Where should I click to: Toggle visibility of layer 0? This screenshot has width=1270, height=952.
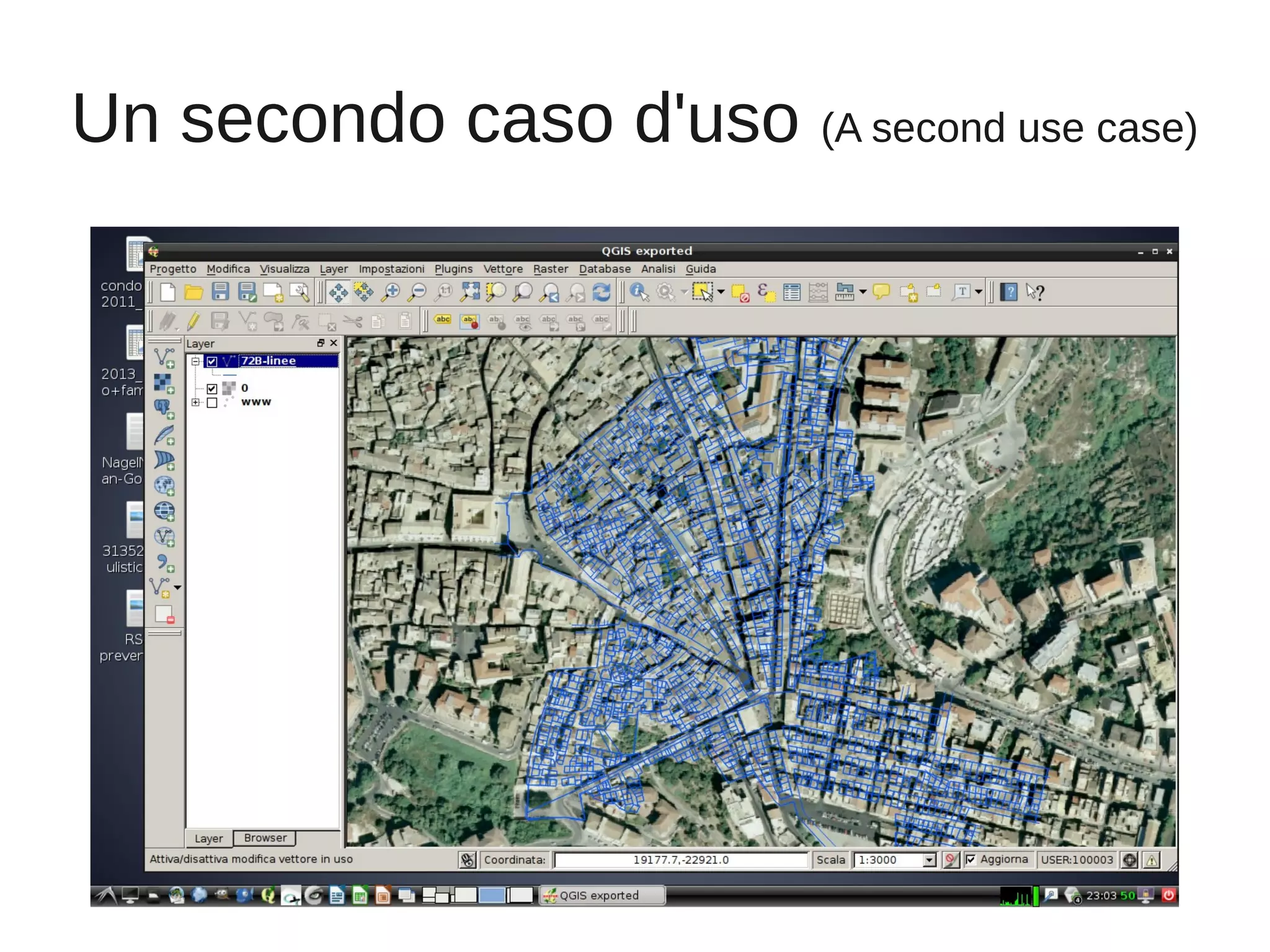click(x=212, y=389)
